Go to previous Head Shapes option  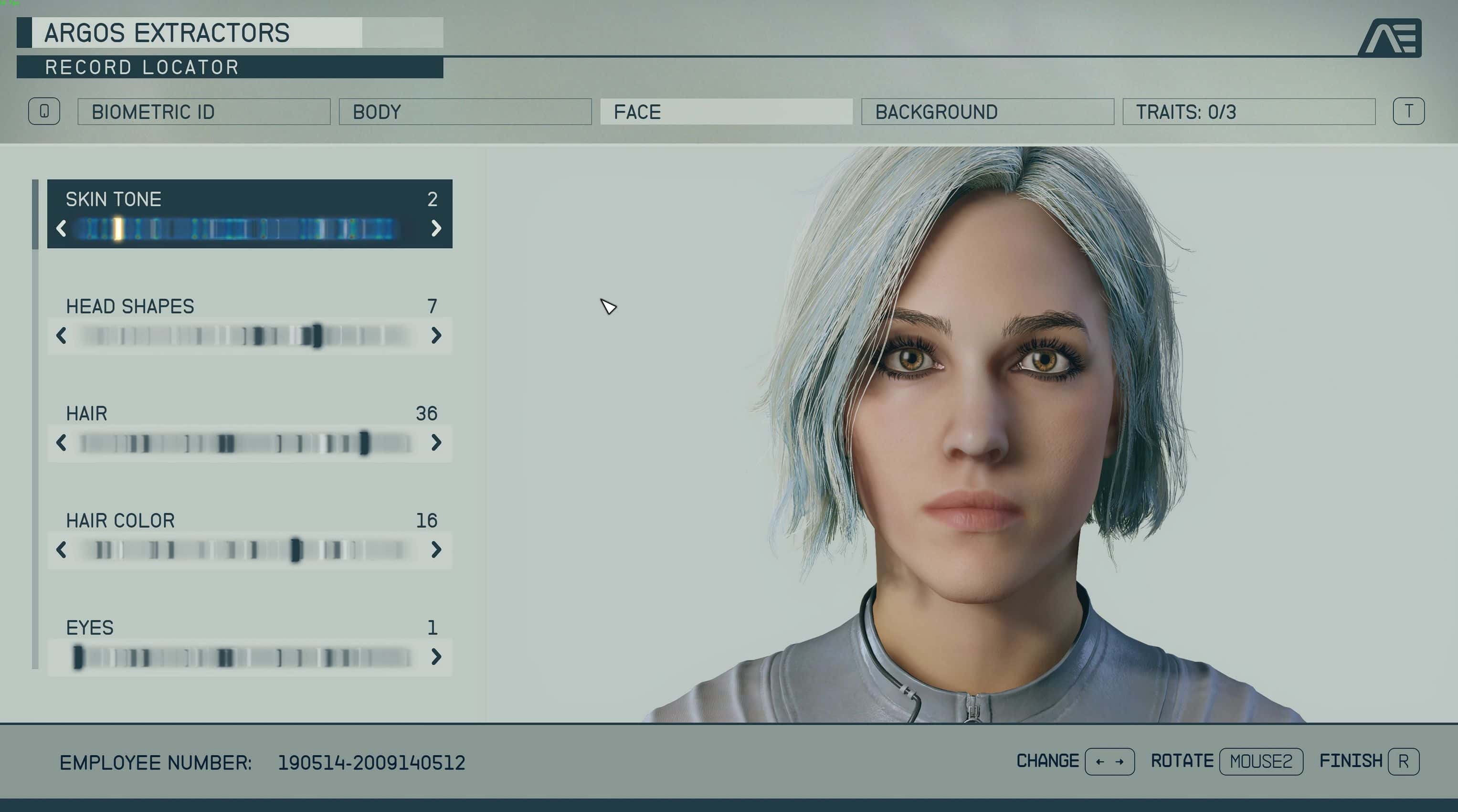tap(62, 336)
